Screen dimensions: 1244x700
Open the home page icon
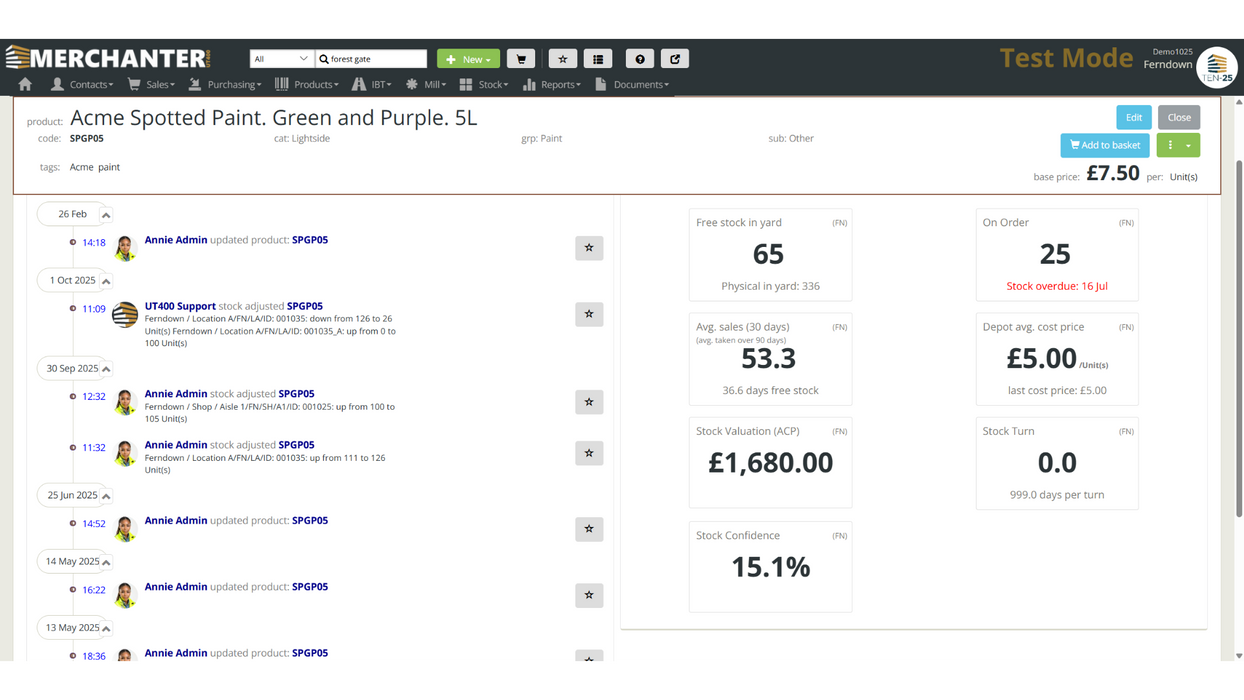tap(25, 85)
